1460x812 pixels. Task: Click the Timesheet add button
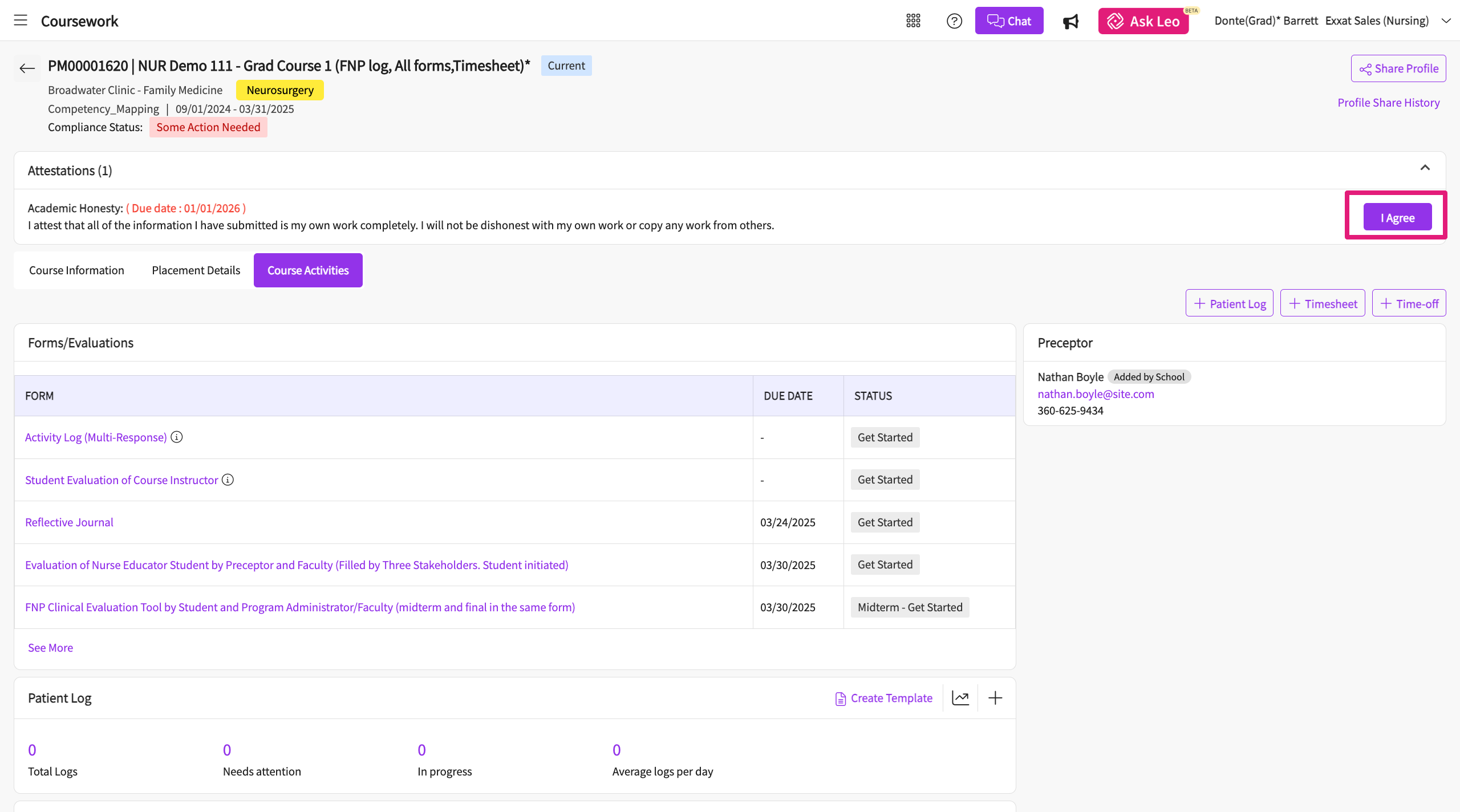pyautogui.click(x=1322, y=303)
